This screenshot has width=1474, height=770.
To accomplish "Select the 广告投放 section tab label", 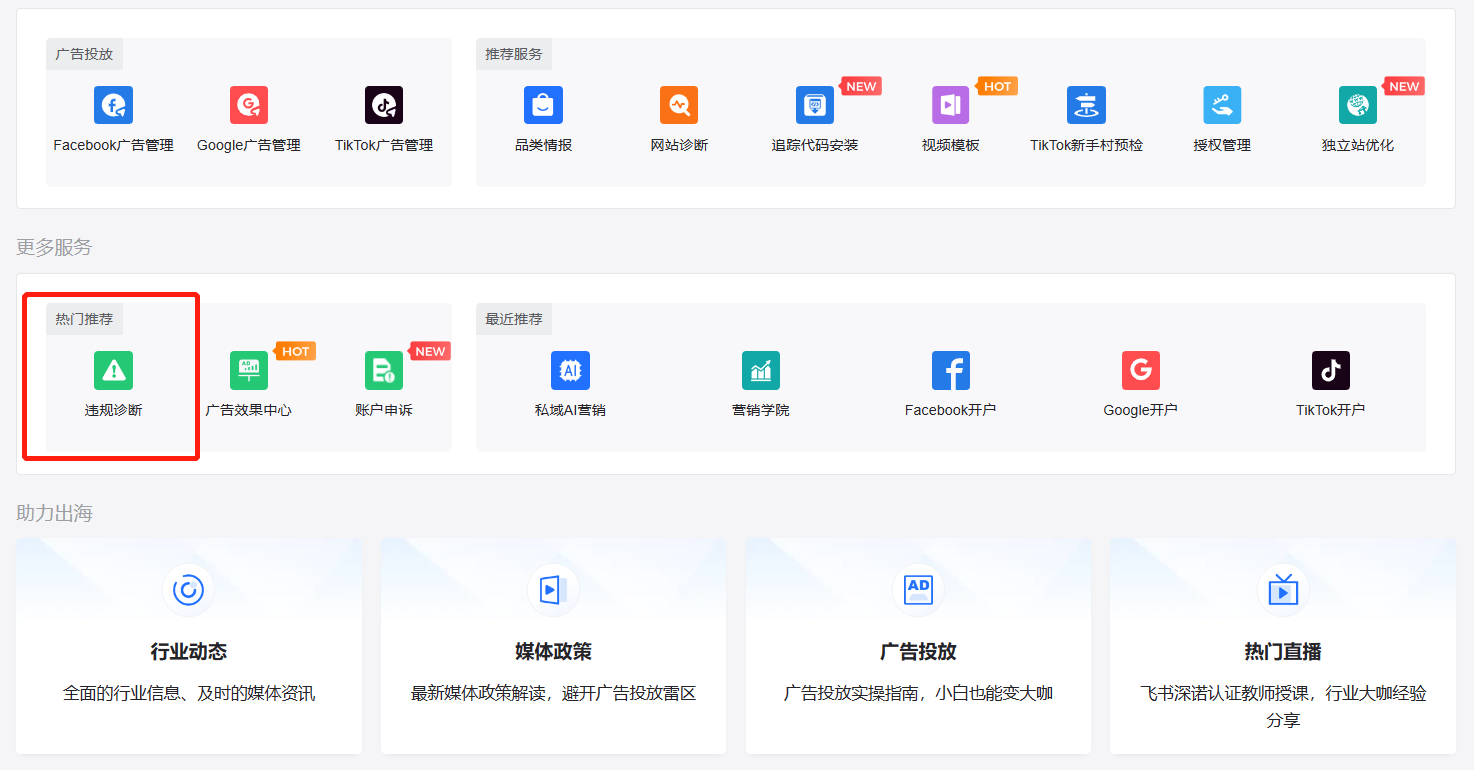I will (x=84, y=54).
